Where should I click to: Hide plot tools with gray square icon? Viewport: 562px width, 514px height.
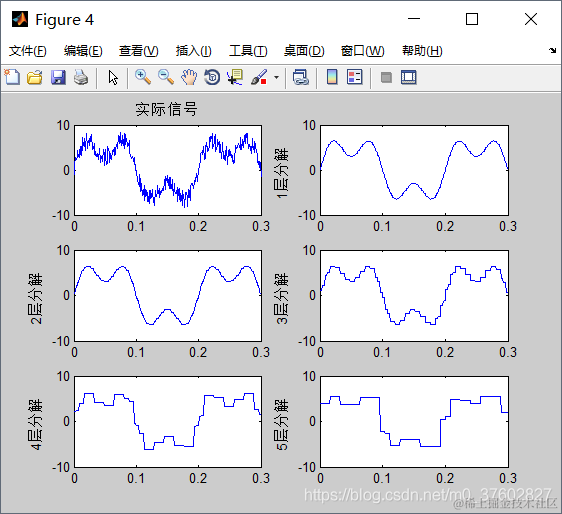(386, 77)
